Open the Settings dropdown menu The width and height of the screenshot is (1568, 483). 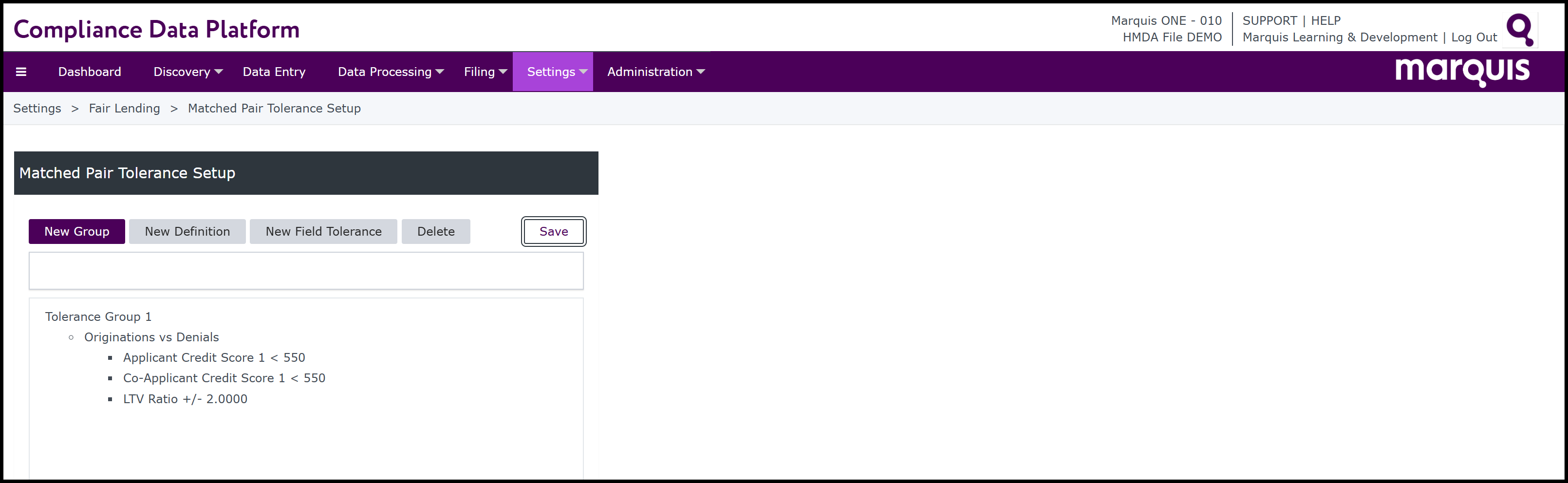[x=556, y=72]
